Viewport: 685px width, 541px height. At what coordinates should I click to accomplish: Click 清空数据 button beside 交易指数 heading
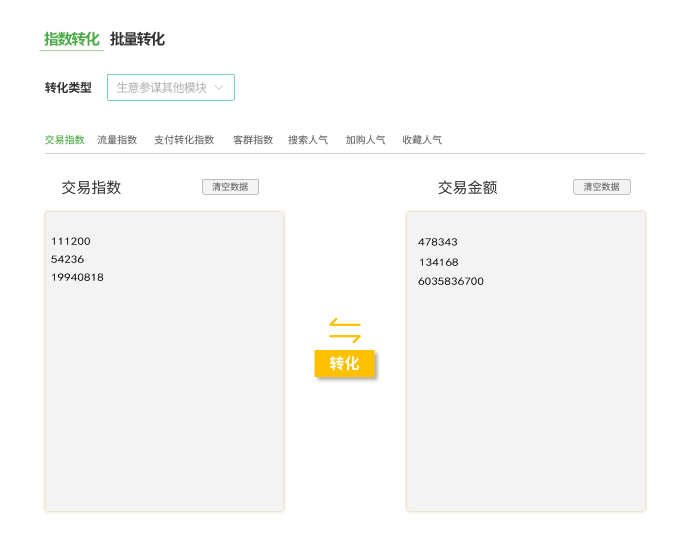click(x=230, y=187)
